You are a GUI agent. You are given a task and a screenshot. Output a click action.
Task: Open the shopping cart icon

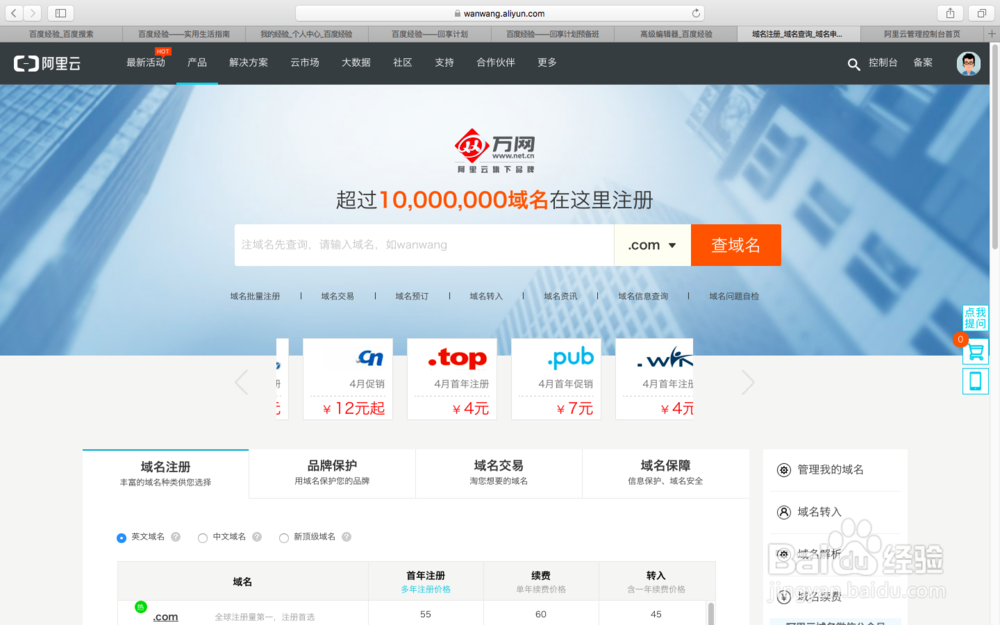click(975, 351)
